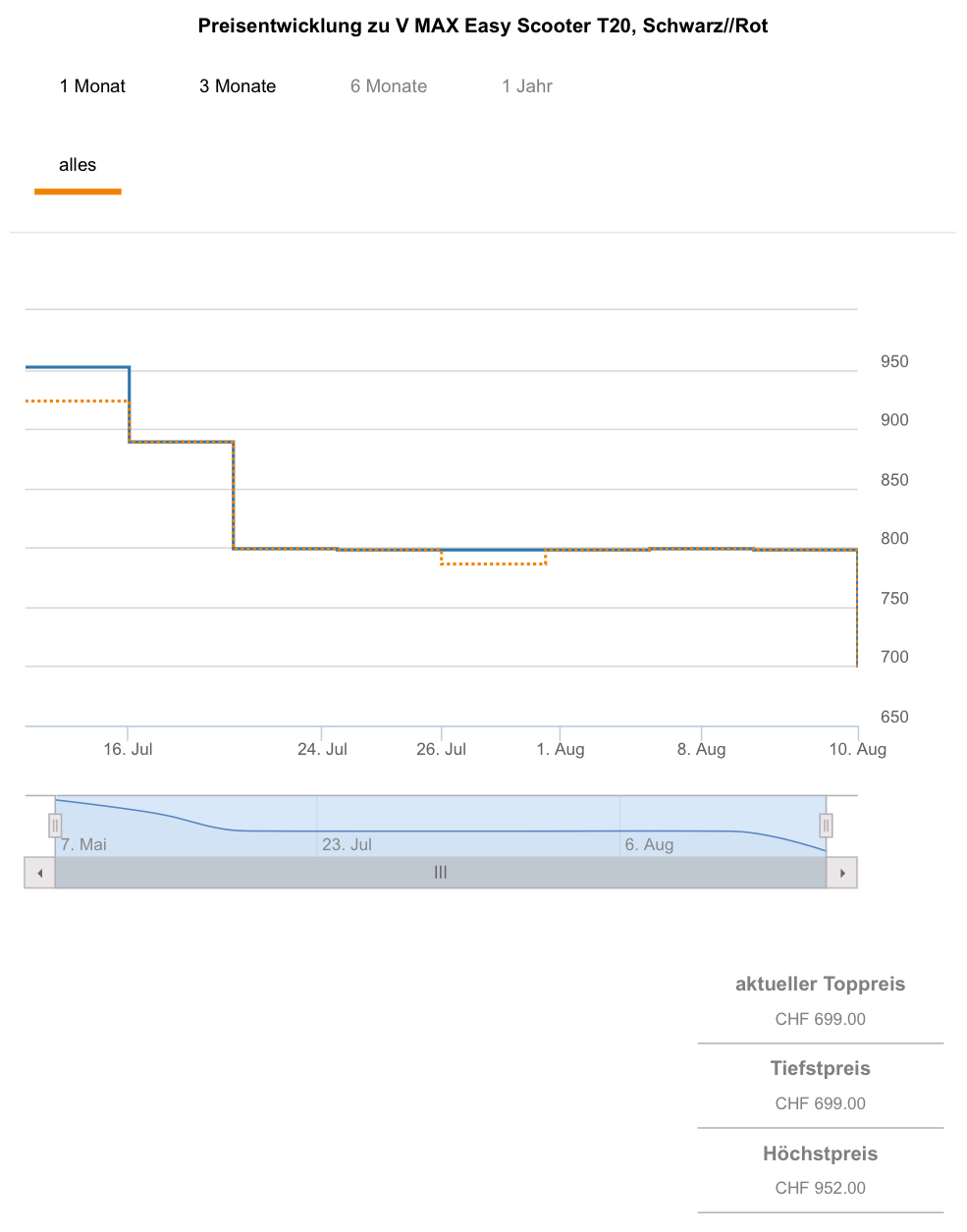967x1232 pixels.
Task: Select the alles time range
Action: [78, 165]
